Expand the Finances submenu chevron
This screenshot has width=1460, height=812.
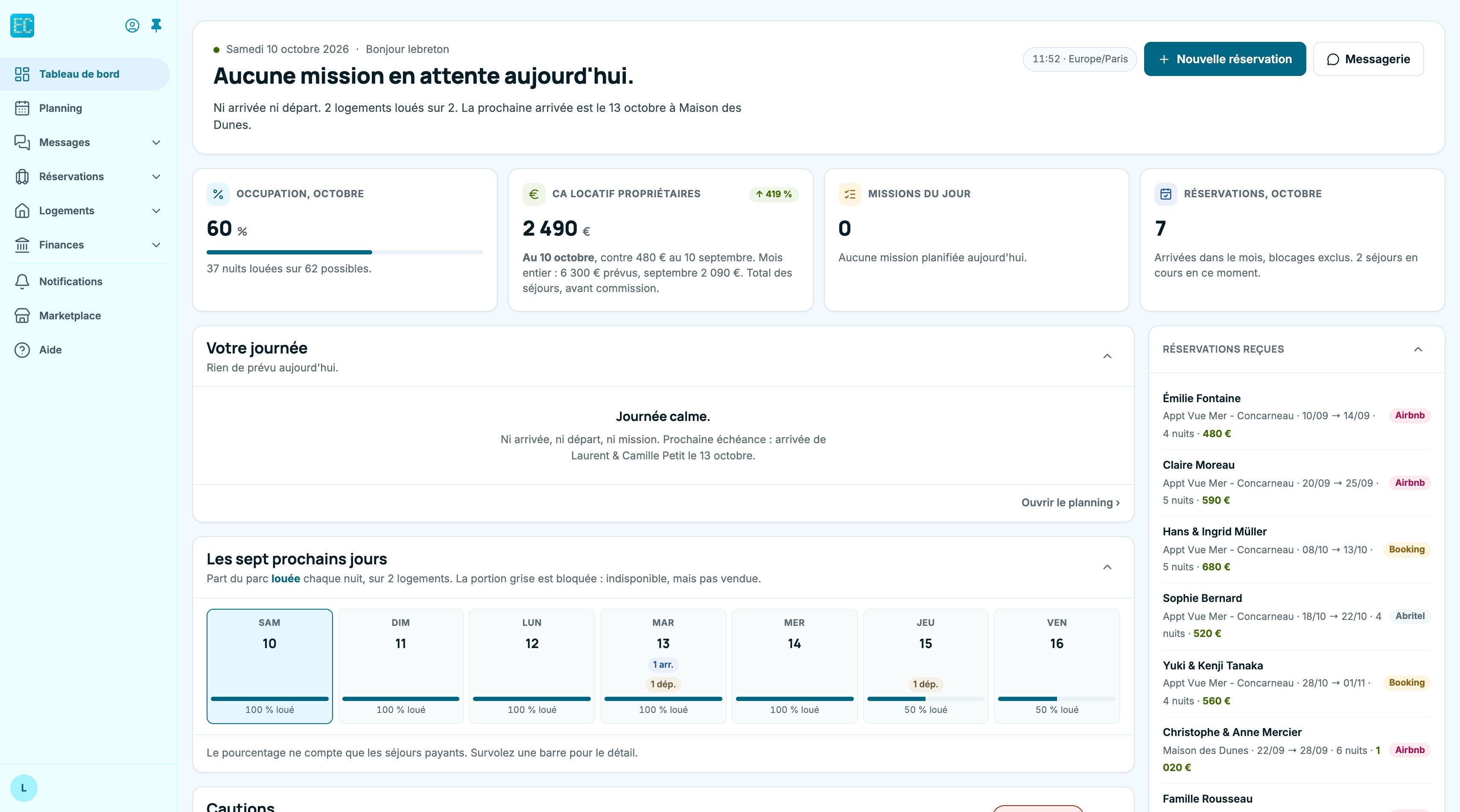(x=156, y=245)
